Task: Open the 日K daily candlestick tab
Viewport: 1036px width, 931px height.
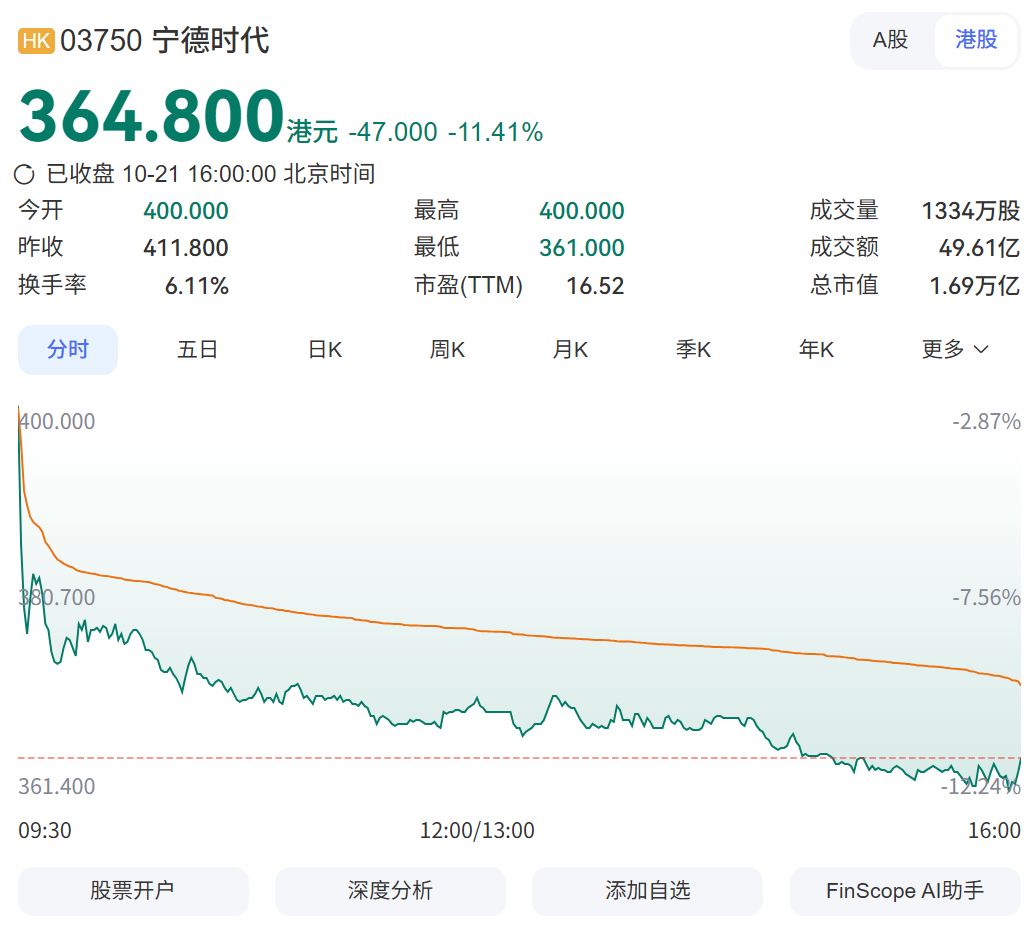Action: (325, 350)
